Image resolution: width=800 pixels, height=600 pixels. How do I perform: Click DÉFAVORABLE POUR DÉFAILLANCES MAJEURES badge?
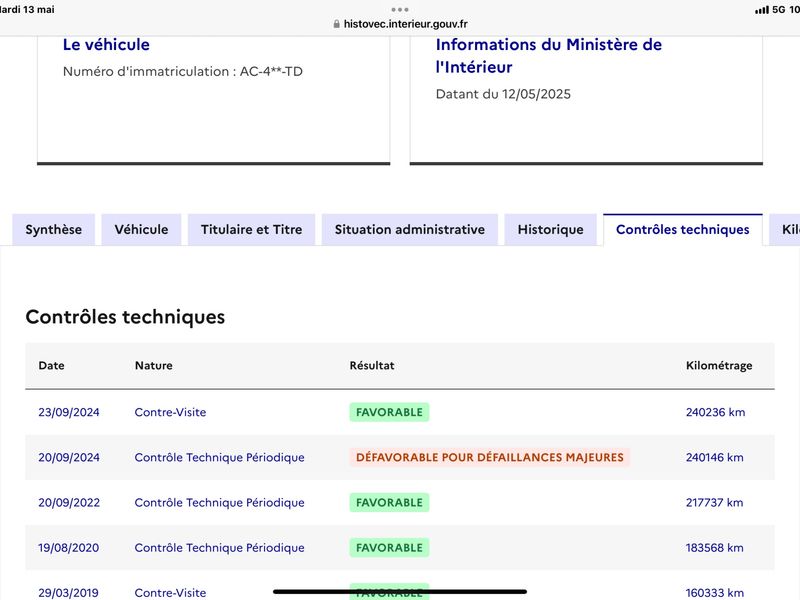[490, 457]
